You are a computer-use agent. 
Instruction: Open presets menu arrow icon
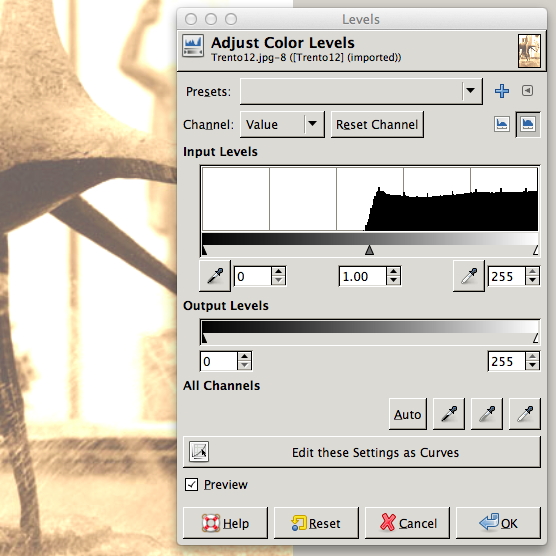(x=527, y=91)
